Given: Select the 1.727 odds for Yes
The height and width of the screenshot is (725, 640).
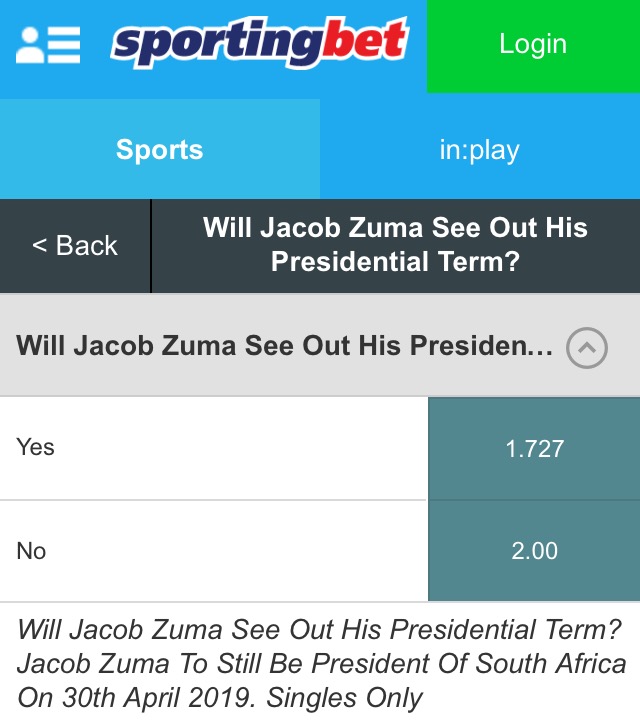Looking at the screenshot, I should click(x=534, y=449).
